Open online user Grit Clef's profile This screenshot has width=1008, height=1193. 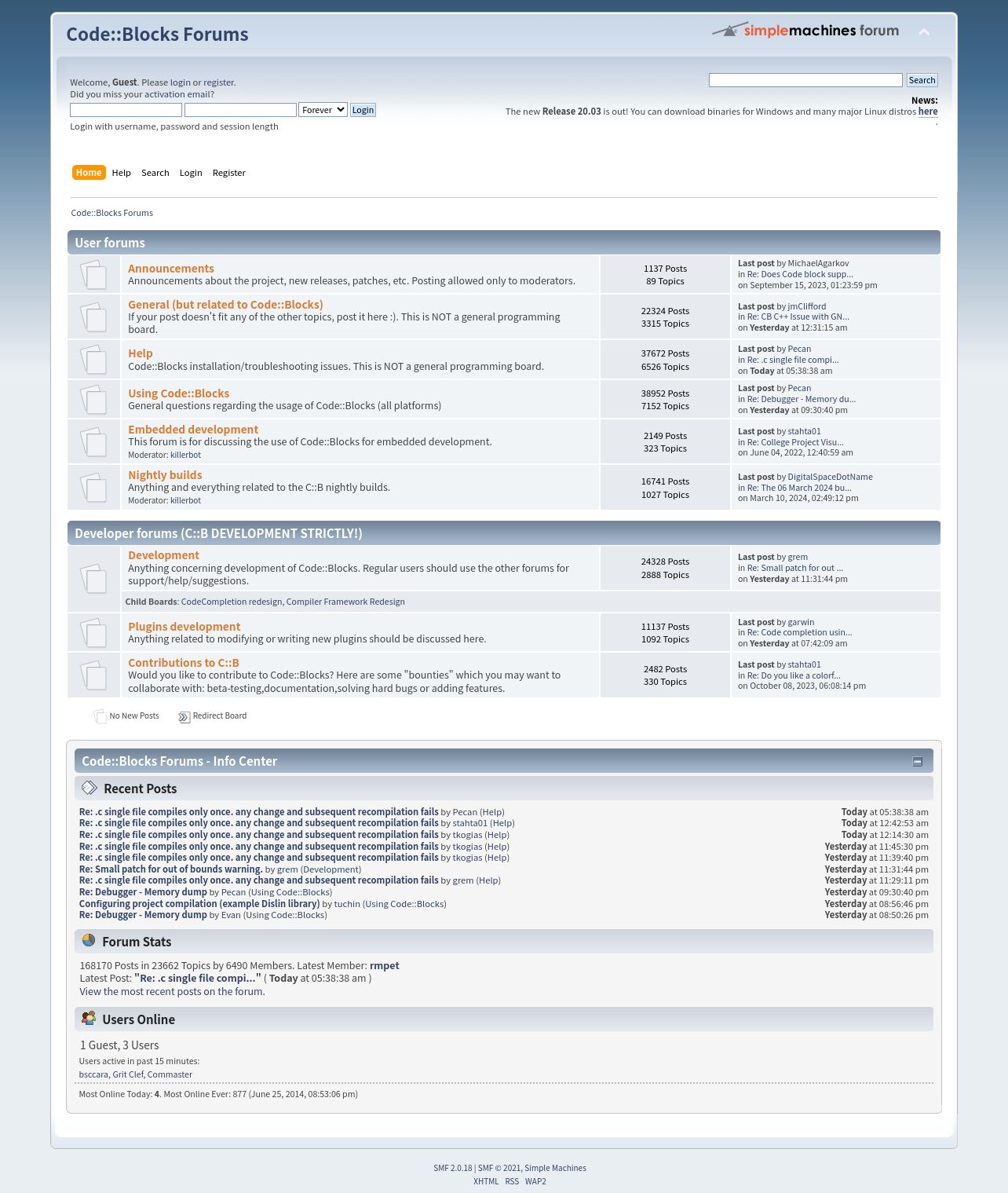tap(128, 1074)
